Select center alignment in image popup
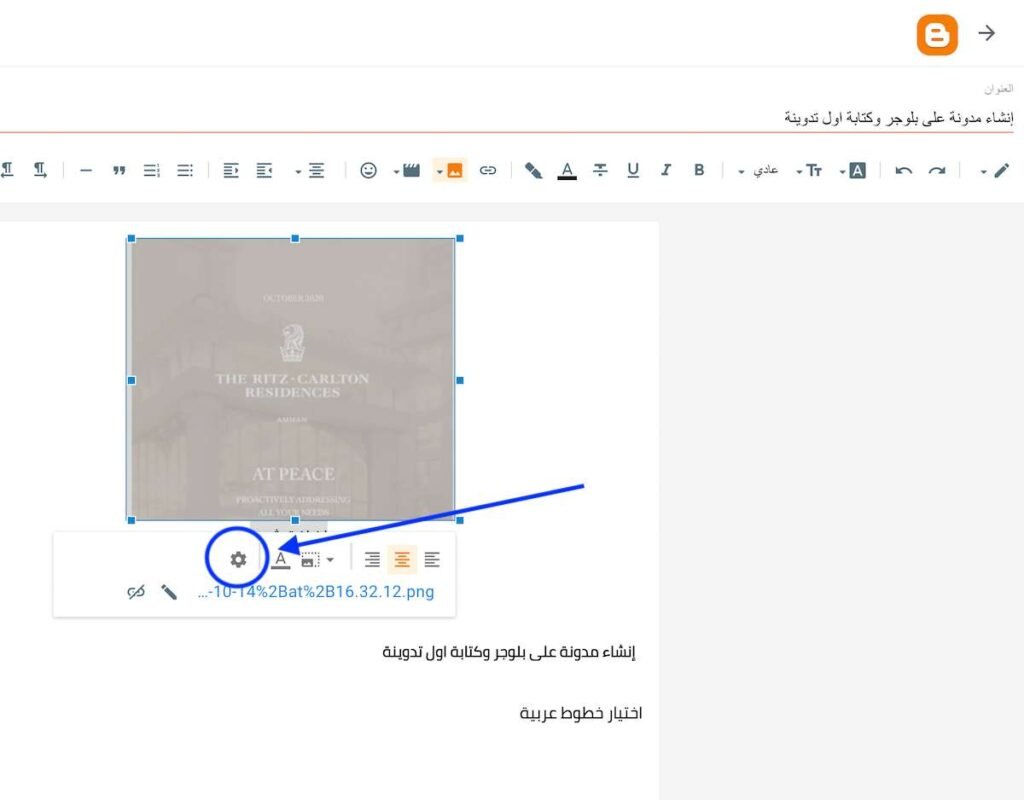1024x800 pixels. (x=402, y=560)
